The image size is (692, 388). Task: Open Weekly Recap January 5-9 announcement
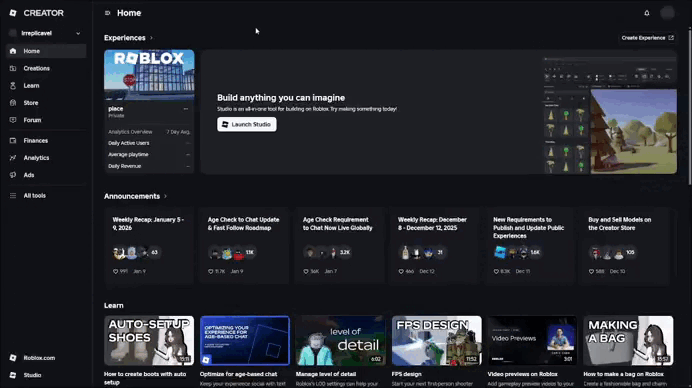[x=149, y=245]
